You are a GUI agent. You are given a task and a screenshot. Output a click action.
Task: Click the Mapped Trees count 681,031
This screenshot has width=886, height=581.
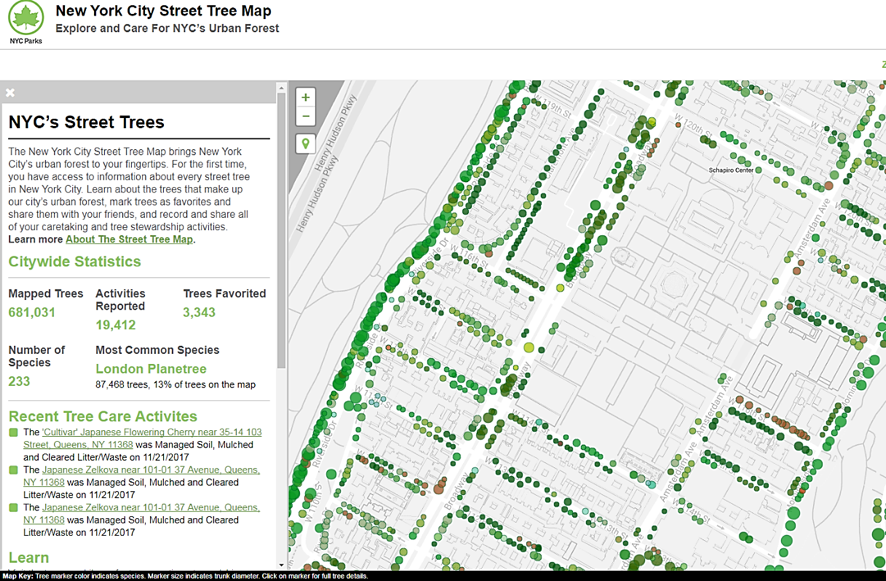point(32,313)
